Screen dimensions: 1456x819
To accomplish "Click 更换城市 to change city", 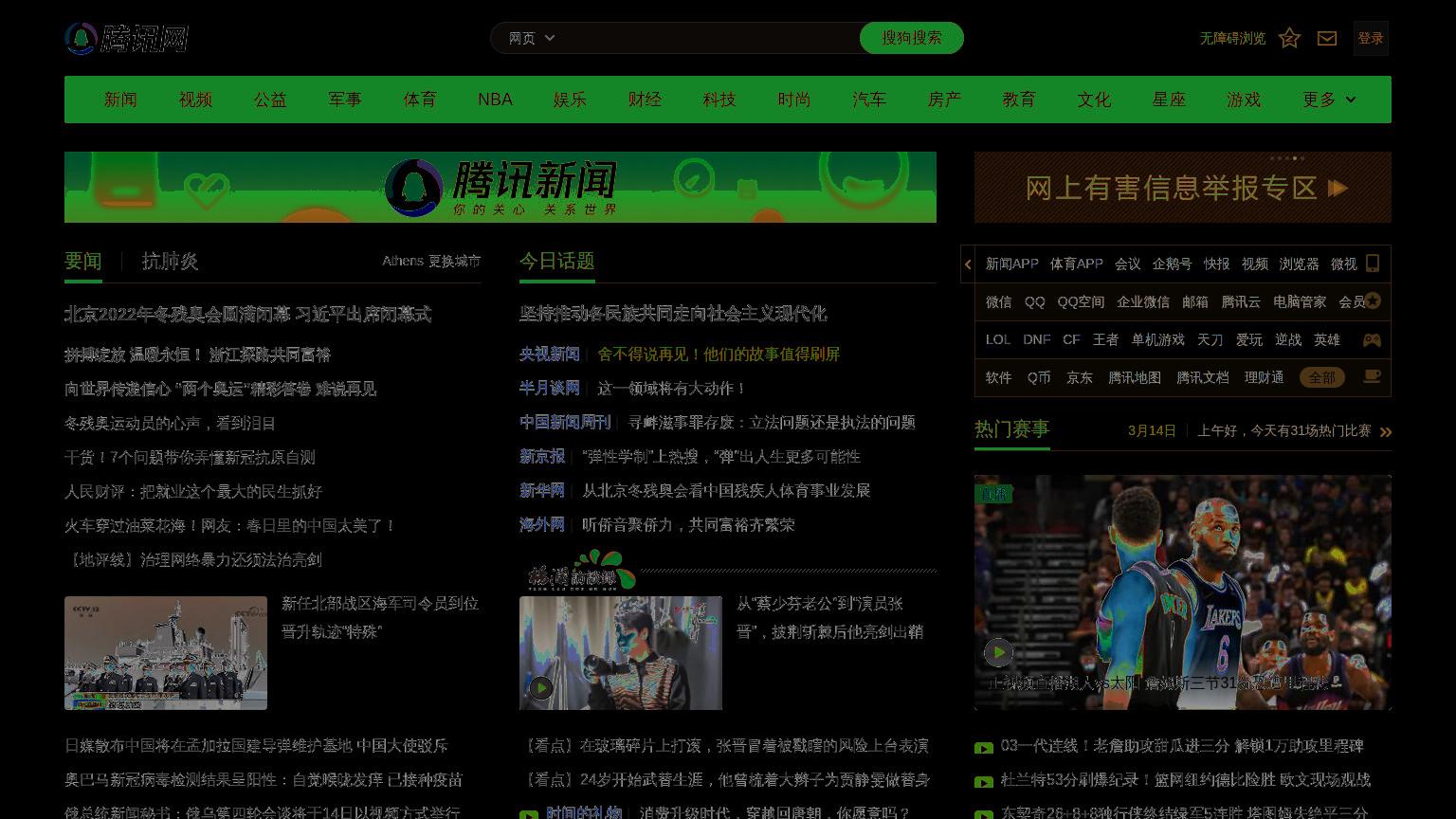I will coord(454,261).
